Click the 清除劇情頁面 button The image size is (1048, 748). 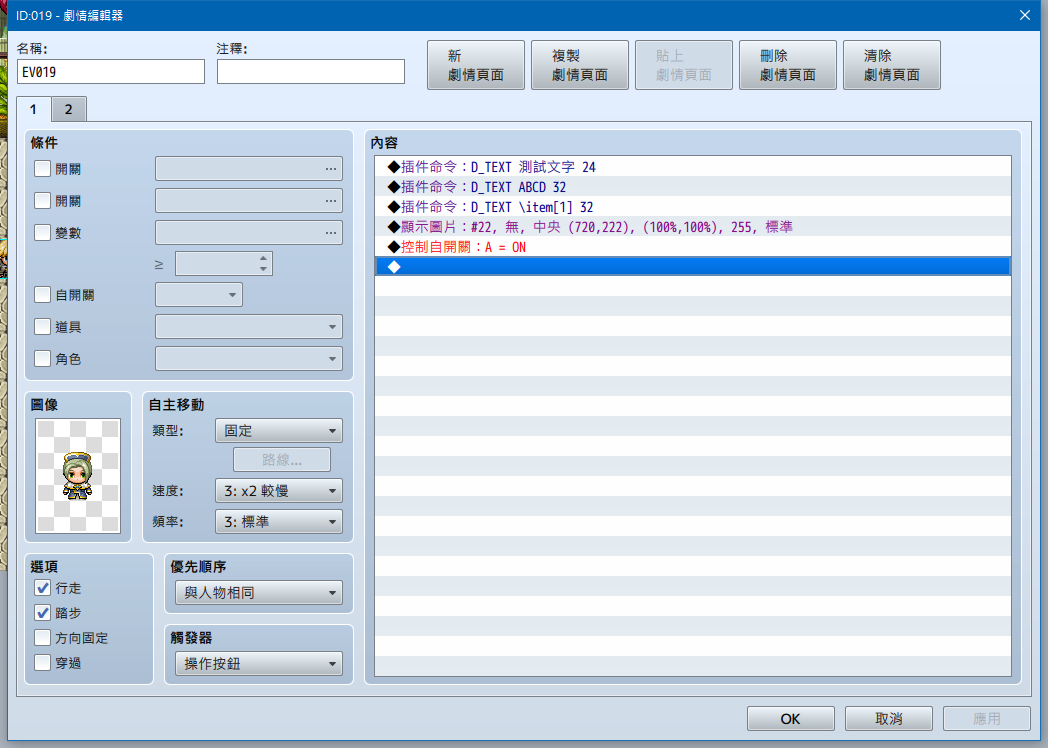[892, 66]
